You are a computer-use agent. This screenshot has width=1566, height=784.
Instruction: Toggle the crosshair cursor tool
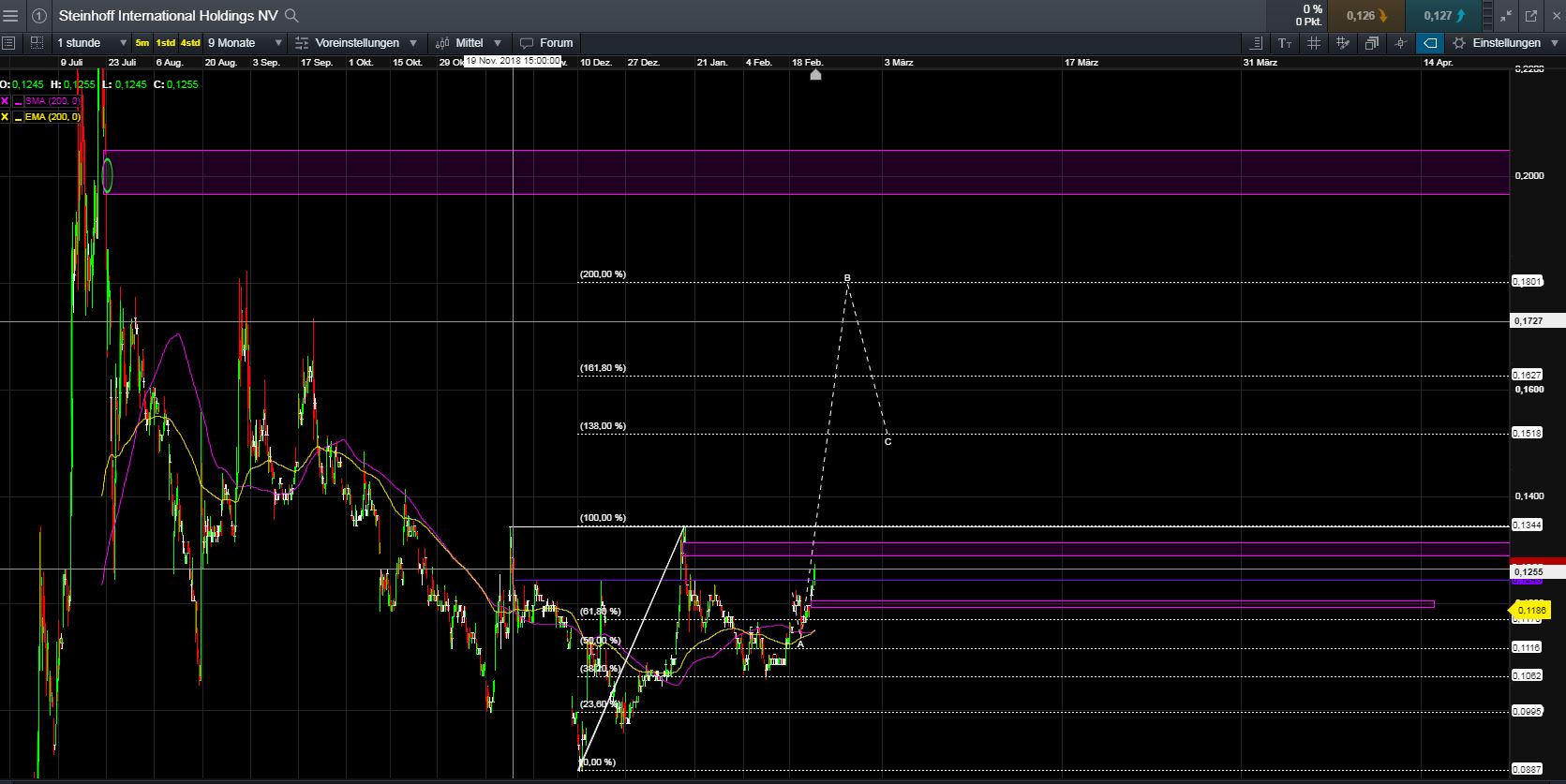click(x=1400, y=43)
